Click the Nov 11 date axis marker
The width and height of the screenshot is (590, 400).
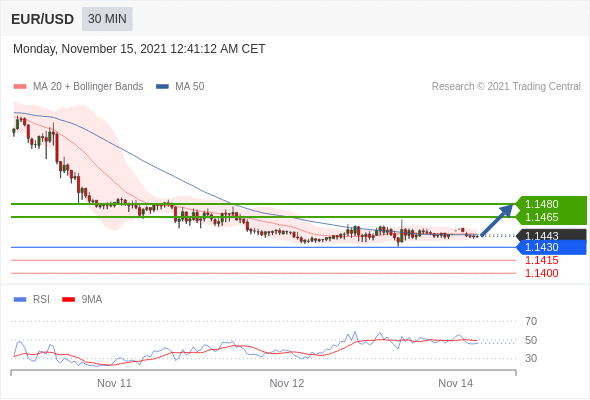pyautogui.click(x=114, y=383)
